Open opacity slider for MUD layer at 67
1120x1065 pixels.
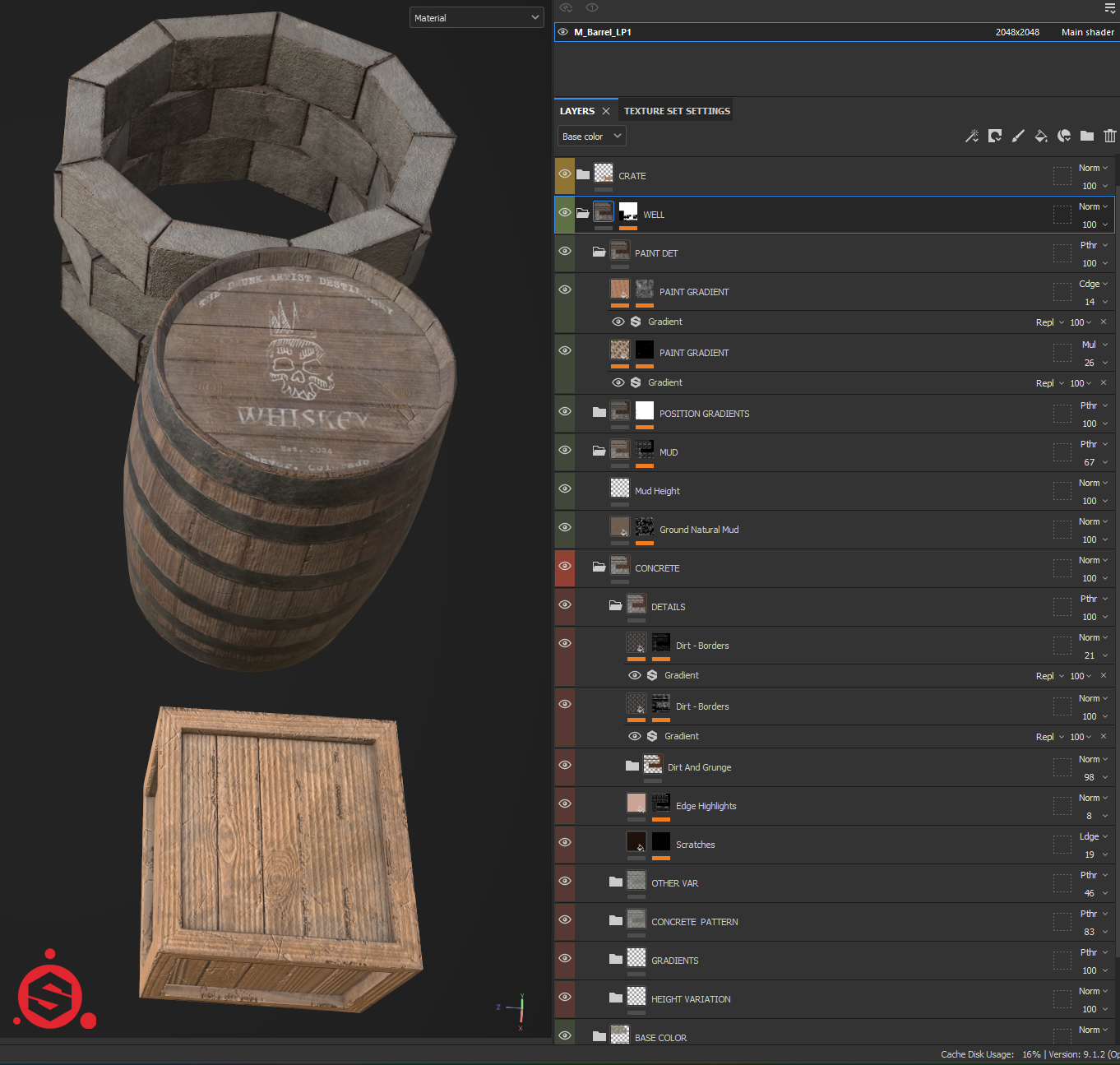pyautogui.click(x=1095, y=462)
